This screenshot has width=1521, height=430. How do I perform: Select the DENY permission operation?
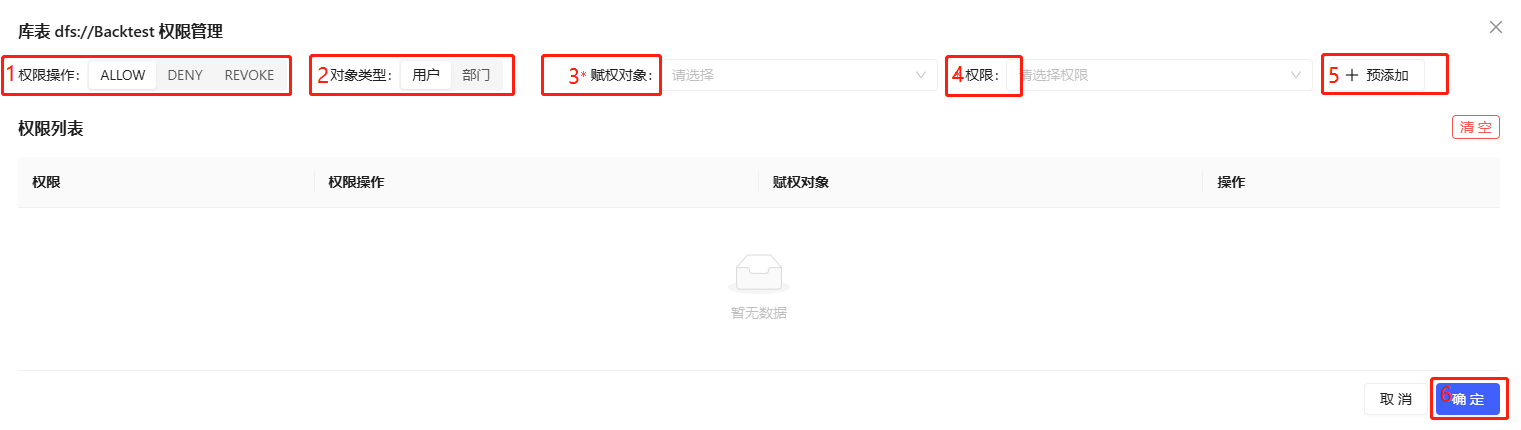click(185, 75)
